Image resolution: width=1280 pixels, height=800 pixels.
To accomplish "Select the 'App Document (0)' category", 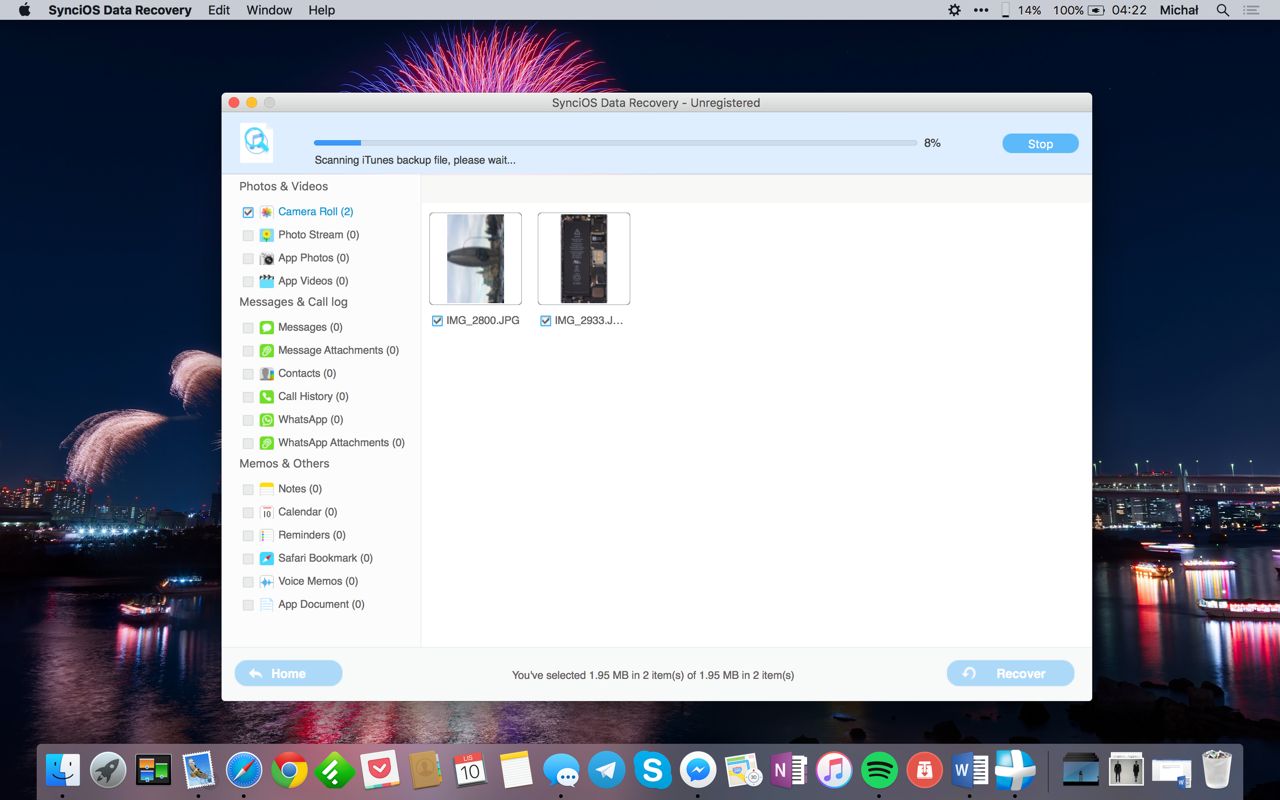I will pos(321,604).
